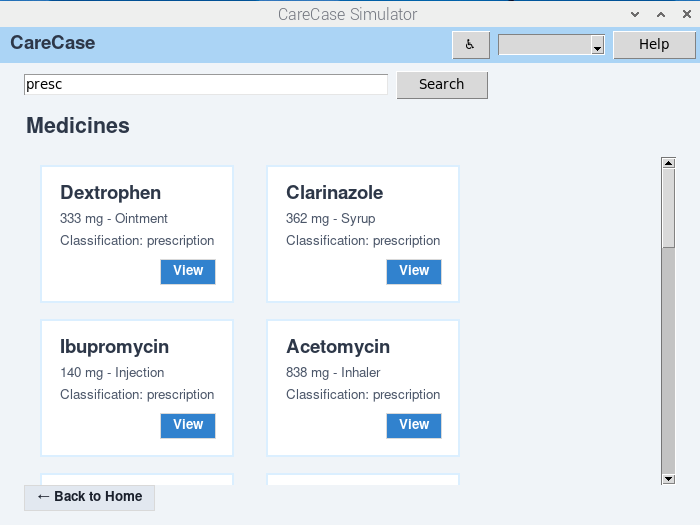View the Ibupromycin medicine details
Screen dimensions: 700x525
[188, 425]
